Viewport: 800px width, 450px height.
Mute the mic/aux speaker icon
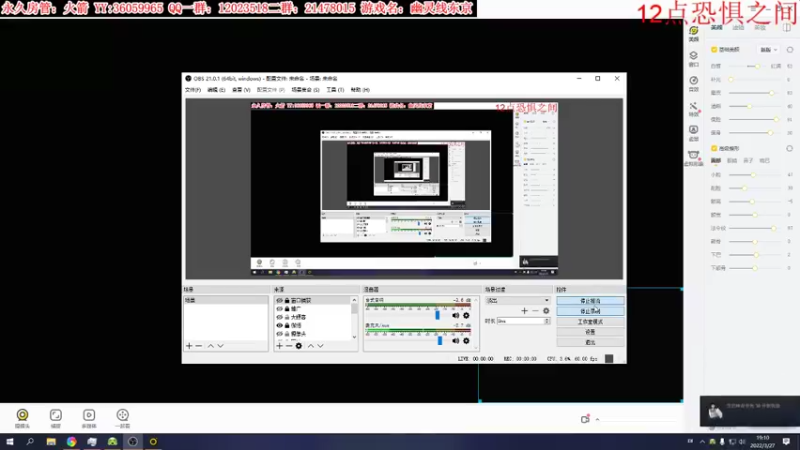click(456, 340)
